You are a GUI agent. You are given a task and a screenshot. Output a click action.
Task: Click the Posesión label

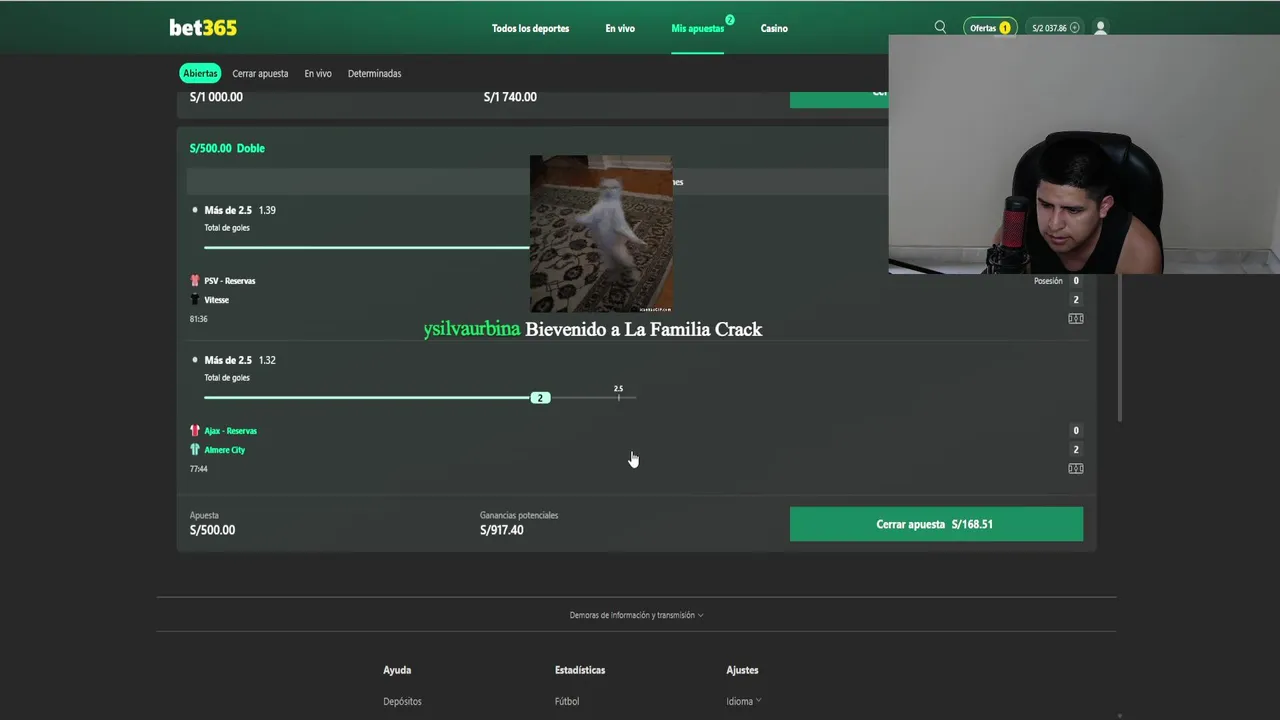1048,281
